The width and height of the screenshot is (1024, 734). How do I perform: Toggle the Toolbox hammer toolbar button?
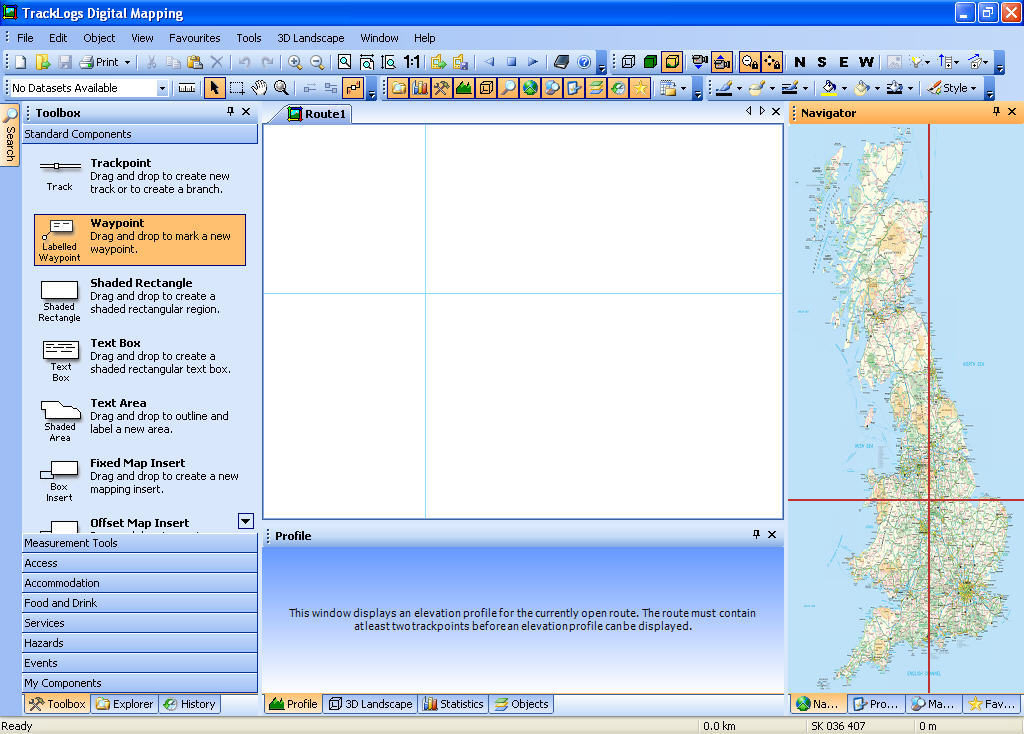(442, 88)
